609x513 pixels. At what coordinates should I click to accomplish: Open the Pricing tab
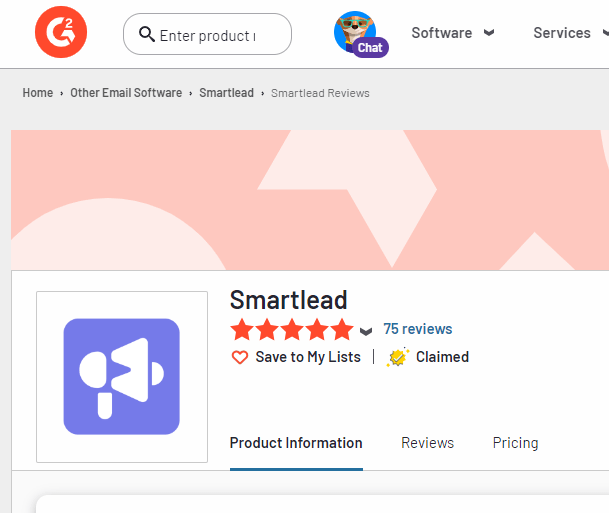515,443
